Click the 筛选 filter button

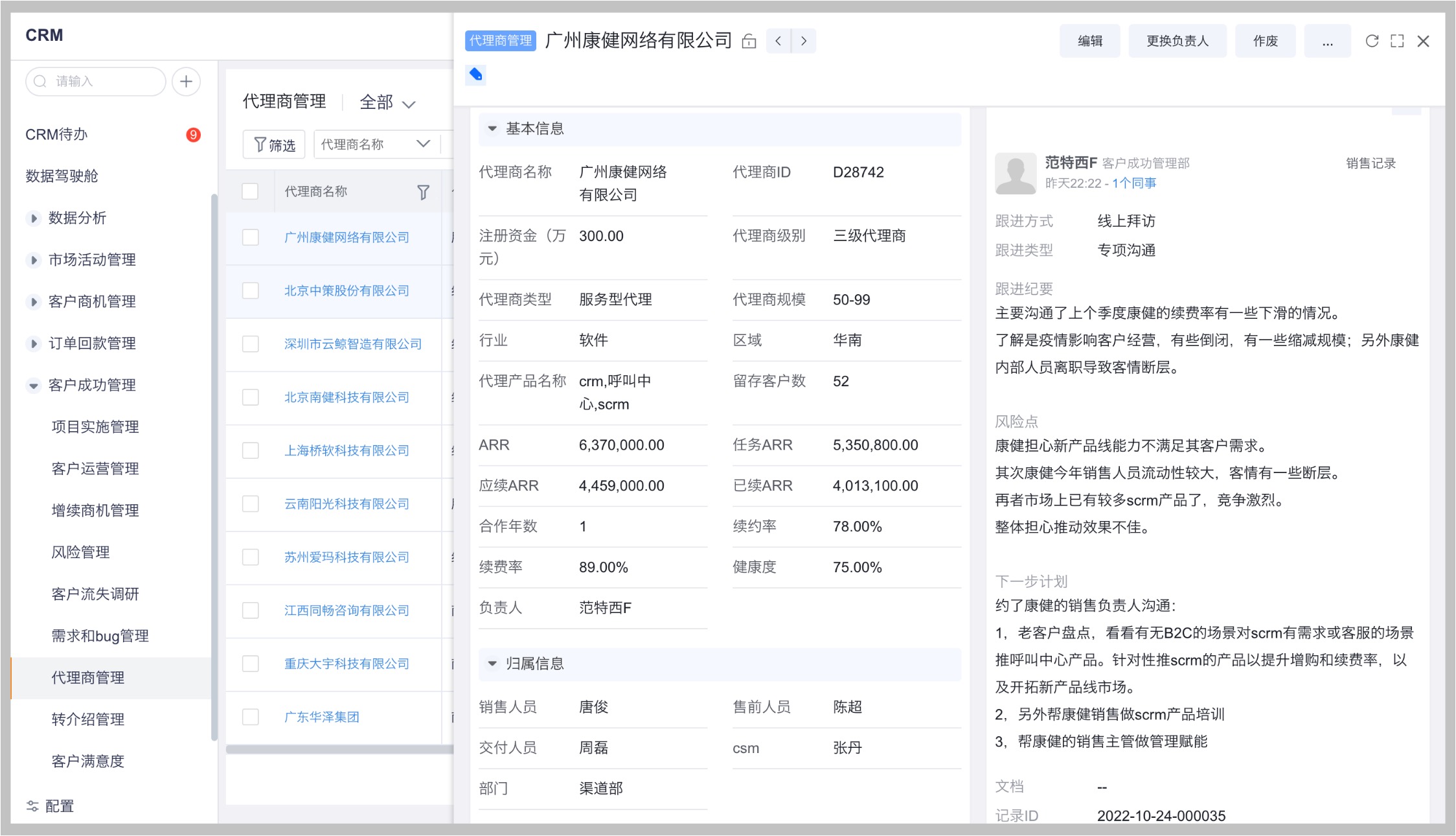(274, 145)
